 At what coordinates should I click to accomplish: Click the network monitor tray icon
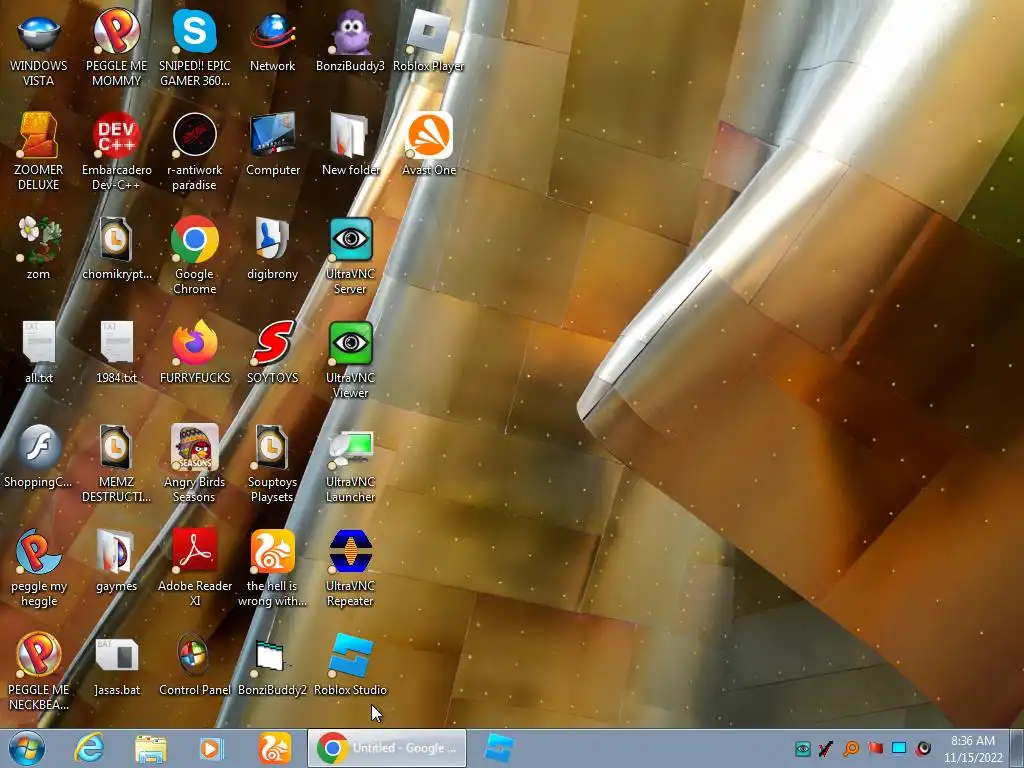pyautogui.click(x=899, y=748)
